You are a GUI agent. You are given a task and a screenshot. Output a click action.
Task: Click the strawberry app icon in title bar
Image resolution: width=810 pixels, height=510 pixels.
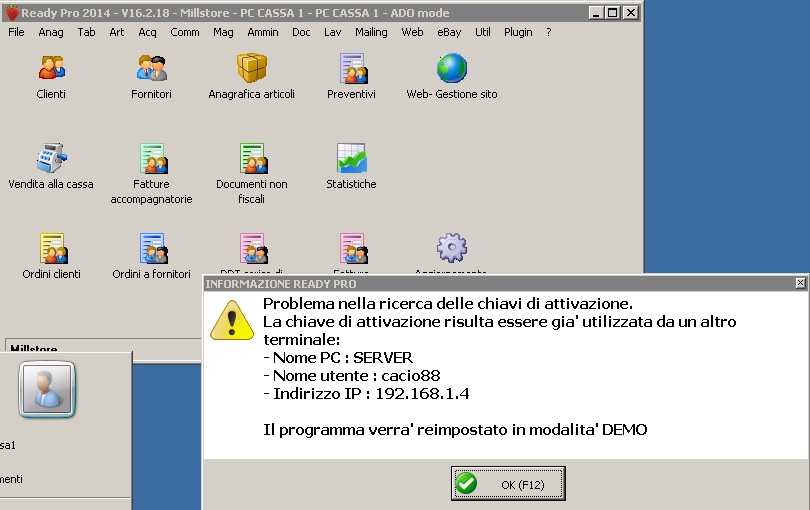click(12, 13)
